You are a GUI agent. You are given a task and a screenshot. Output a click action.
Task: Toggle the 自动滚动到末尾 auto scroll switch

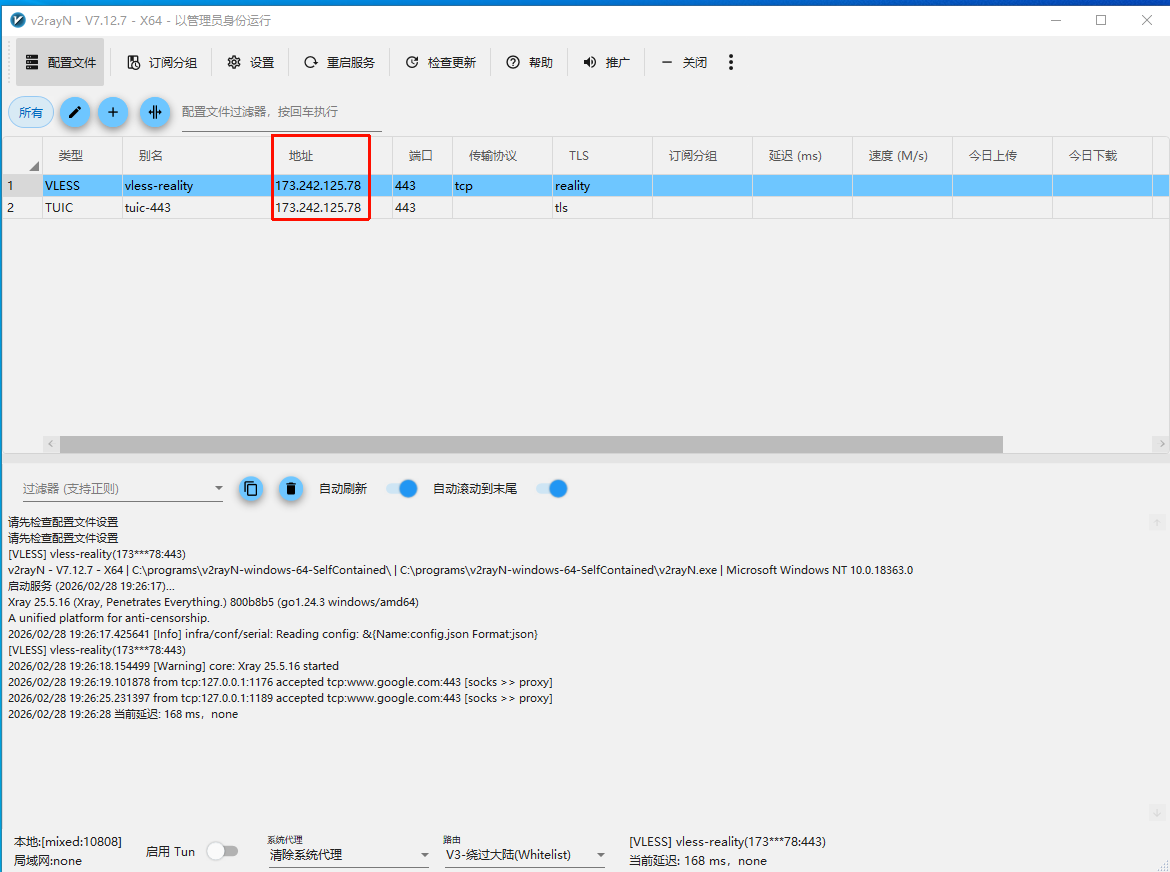(x=552, y=489)
